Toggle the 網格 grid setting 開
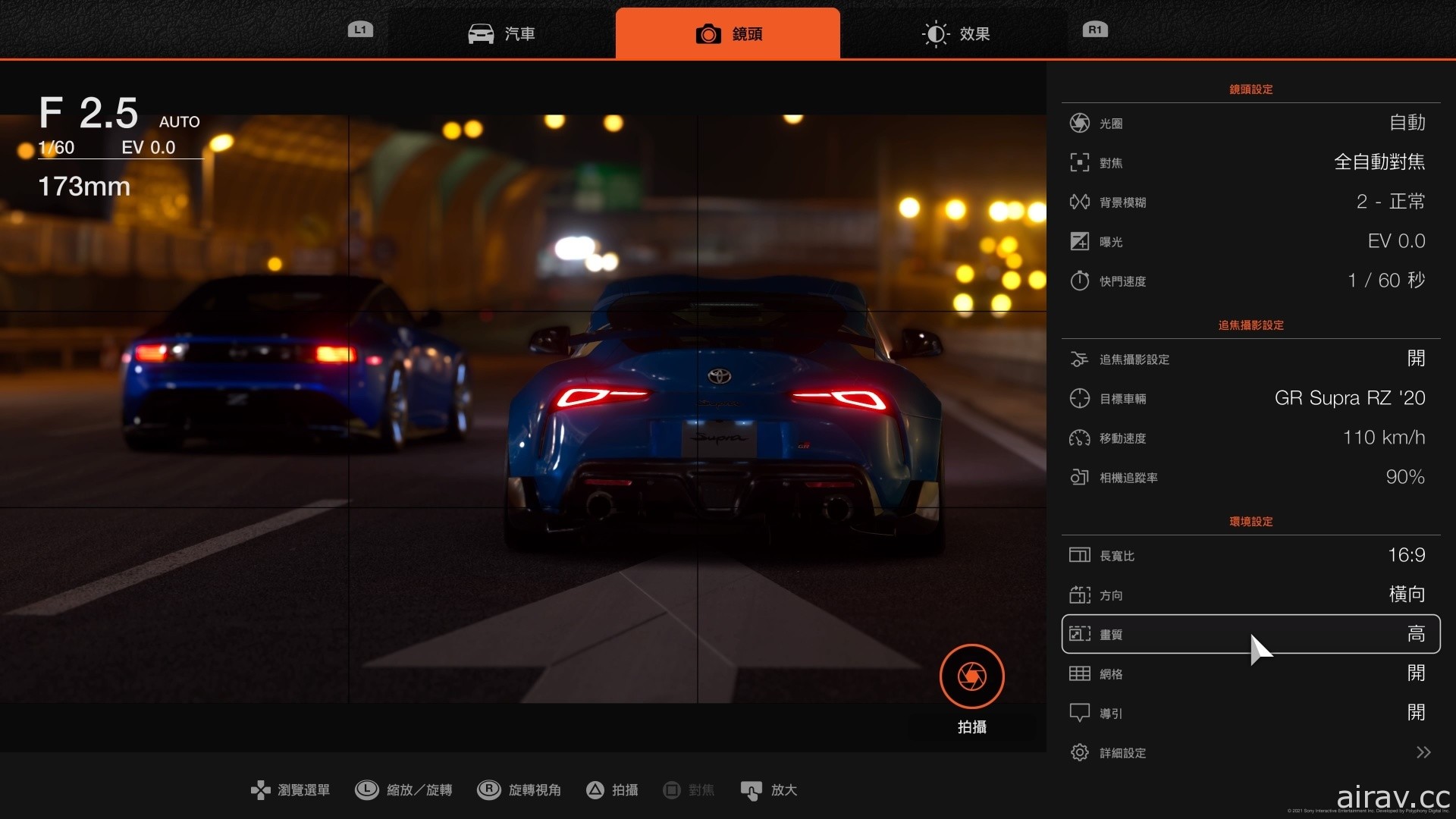The height and width of the screenshot is (819, 1456). pos(1416,673)
